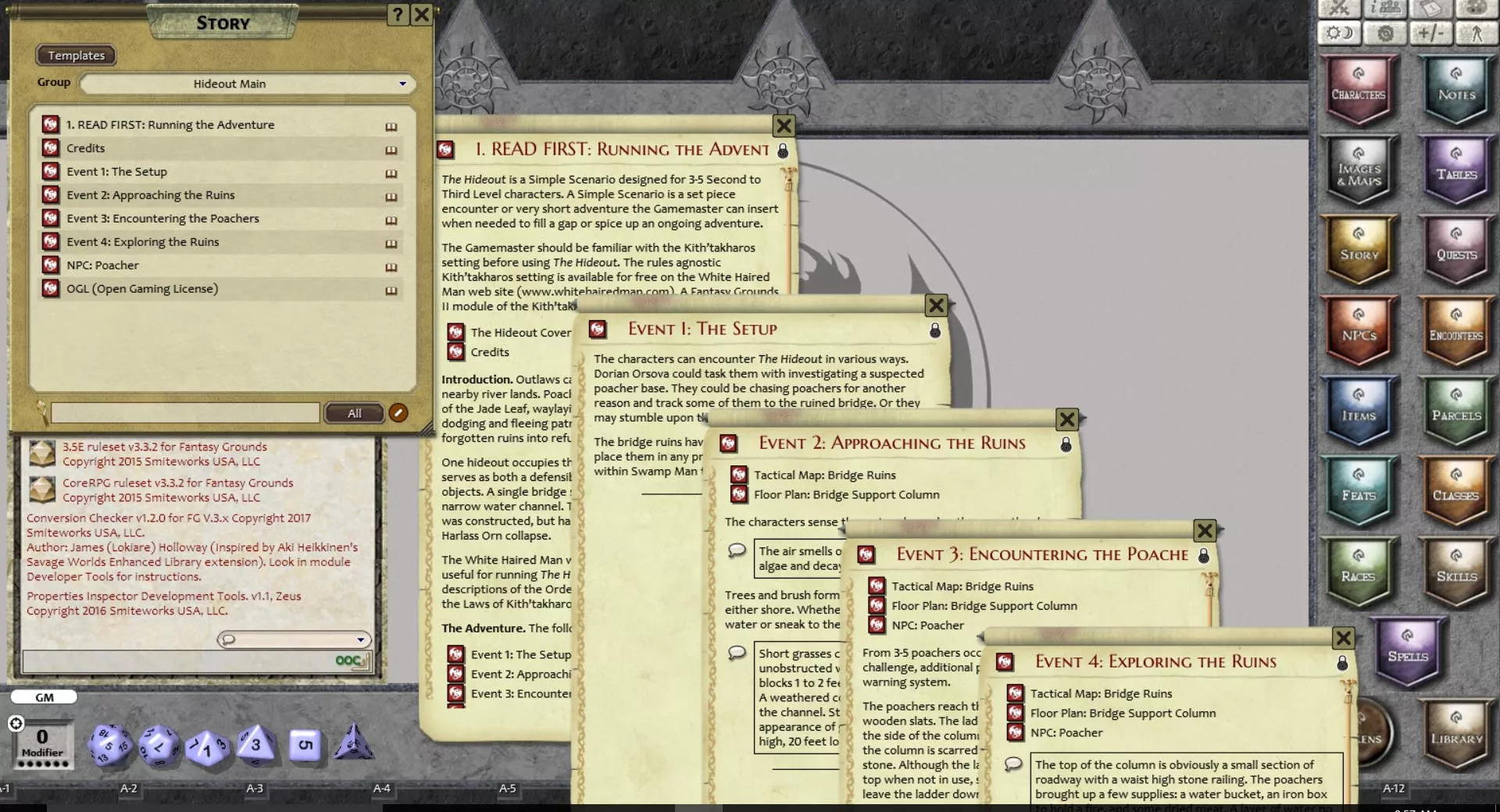Click the OOC chat button
The width and height of the screenshot is (1500, 812).
point(350,661)
